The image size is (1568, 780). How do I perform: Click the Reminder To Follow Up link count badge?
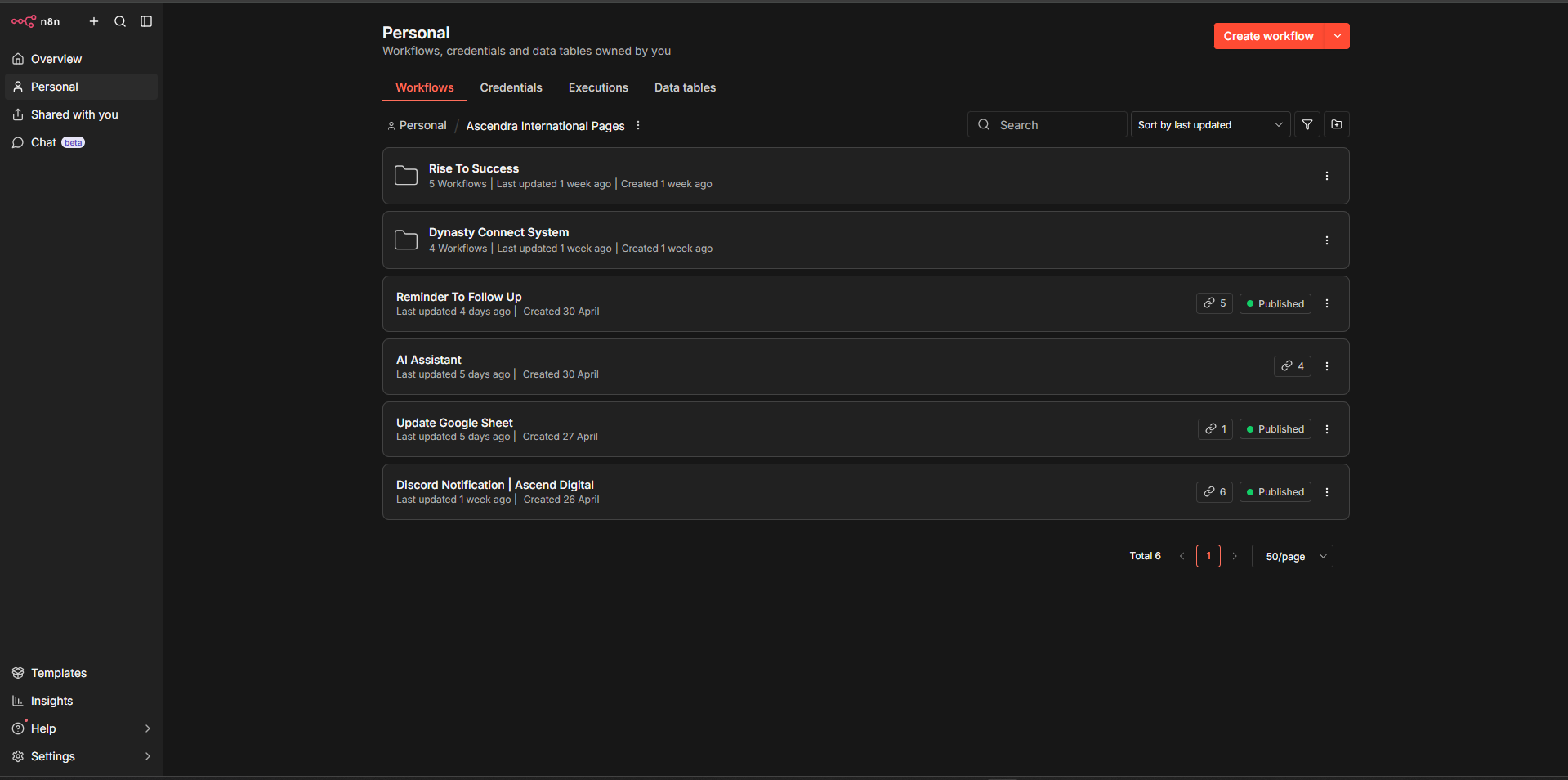pyautogui.click(x=1214, y=303)
